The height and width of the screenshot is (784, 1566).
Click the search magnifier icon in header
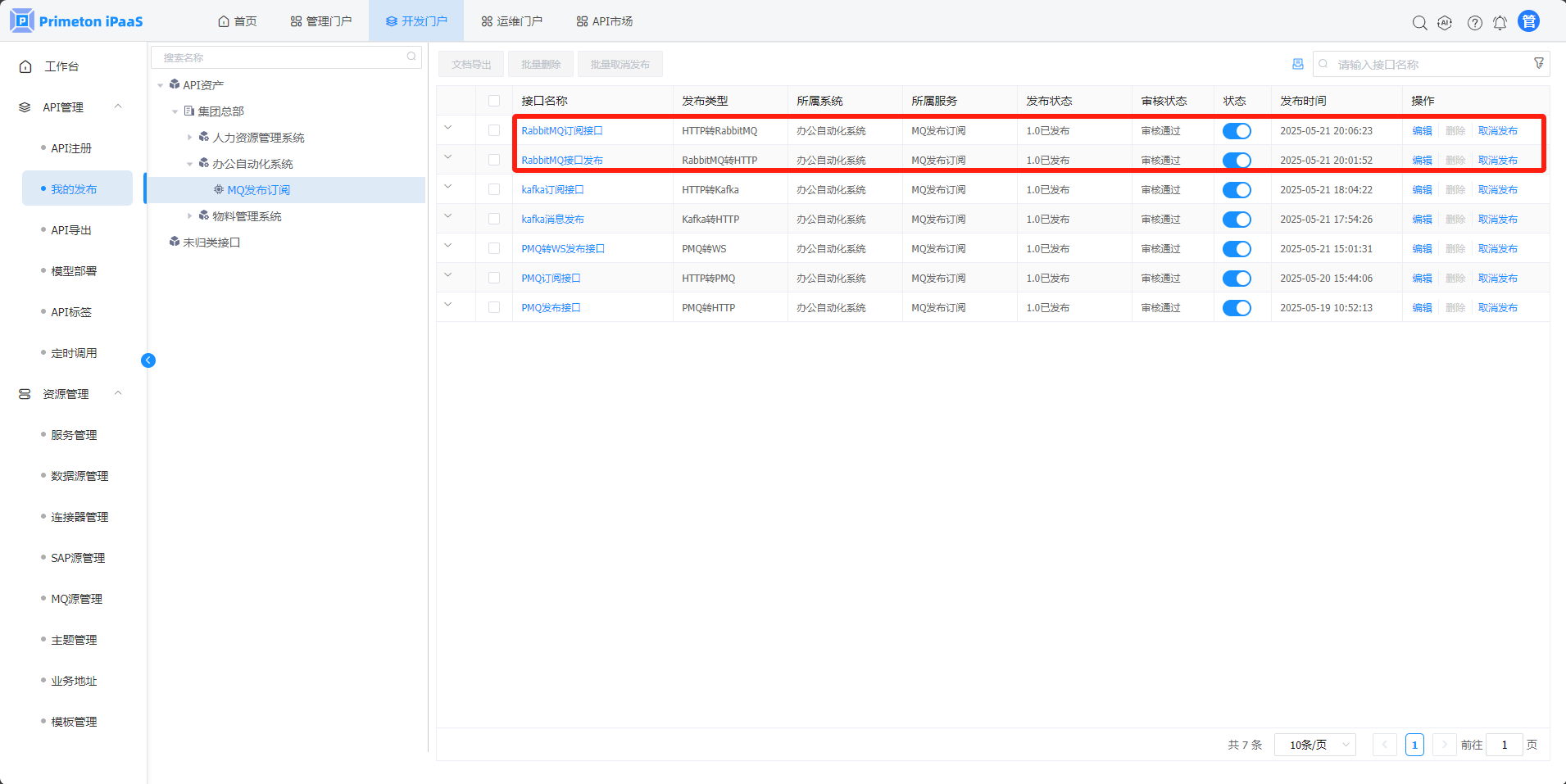(x=1419, y=23)
